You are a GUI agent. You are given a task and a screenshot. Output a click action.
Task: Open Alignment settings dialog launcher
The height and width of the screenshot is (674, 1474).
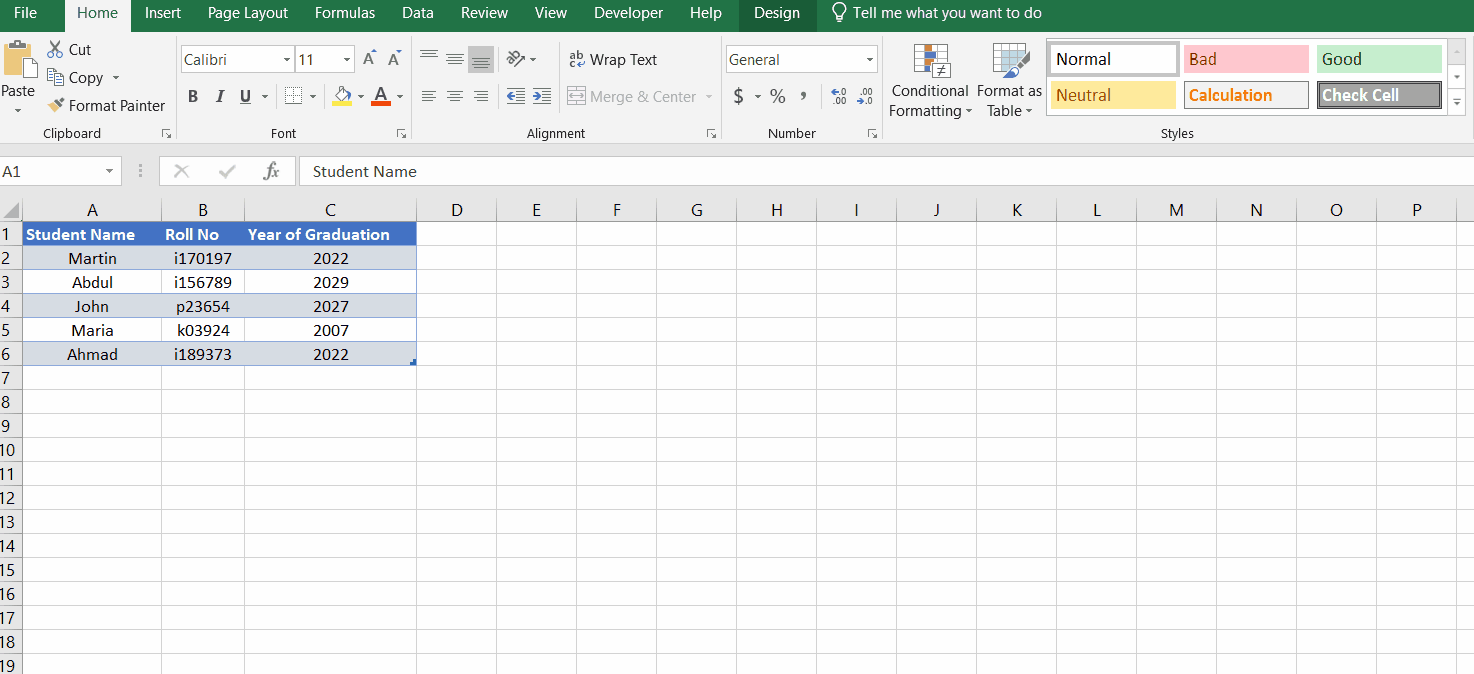pos(711,133)
